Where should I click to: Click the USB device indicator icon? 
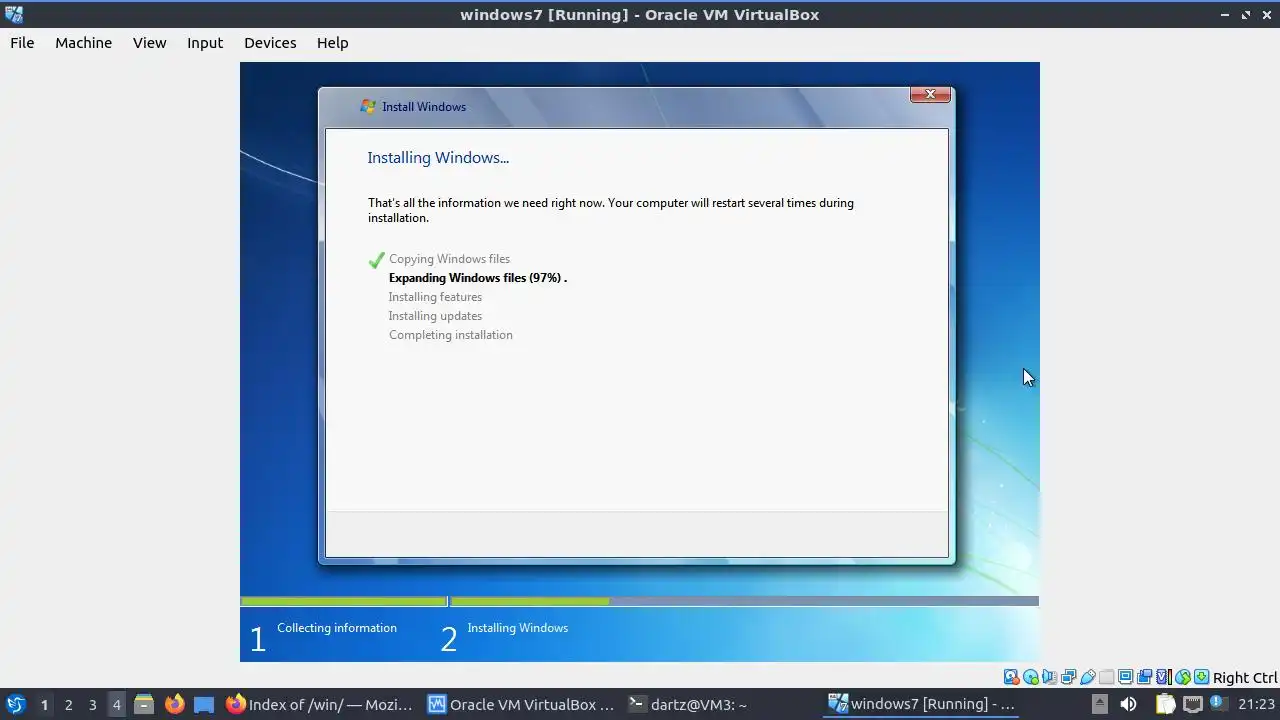pyautogui.click(x=1088, y=677)
